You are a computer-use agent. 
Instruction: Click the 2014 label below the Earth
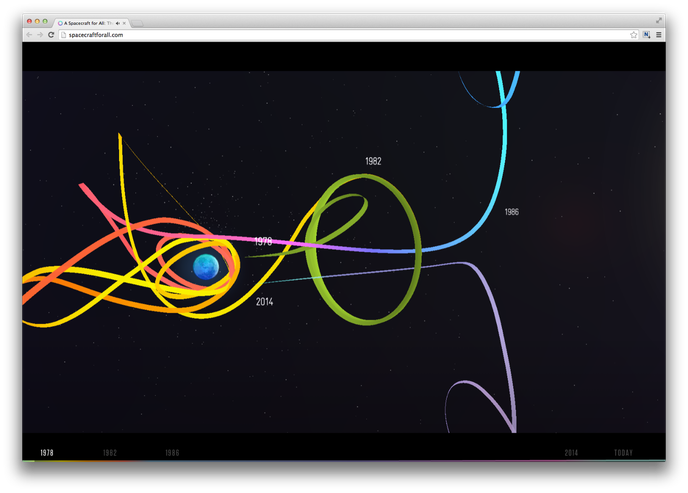click(x=264, y=301)
